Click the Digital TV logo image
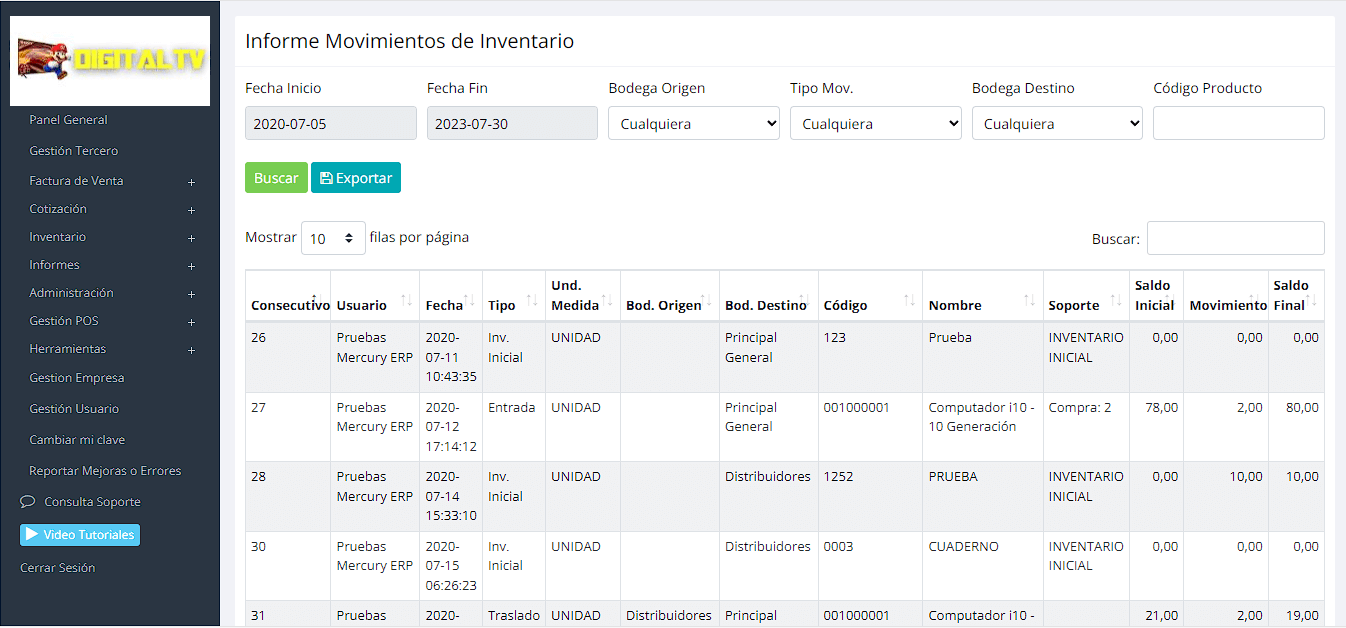This screenshot has width=1346, height=628. (x=110, y=61)
